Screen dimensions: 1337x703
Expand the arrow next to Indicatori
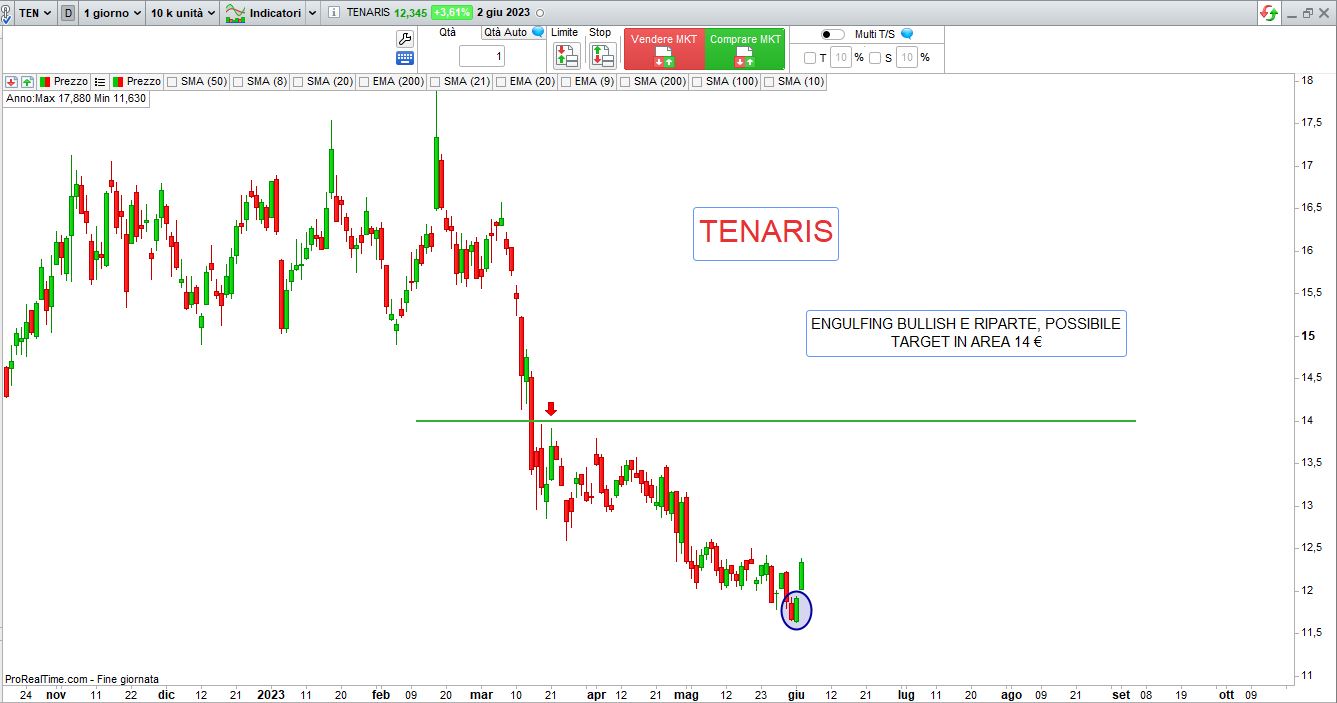pos(312,13)
